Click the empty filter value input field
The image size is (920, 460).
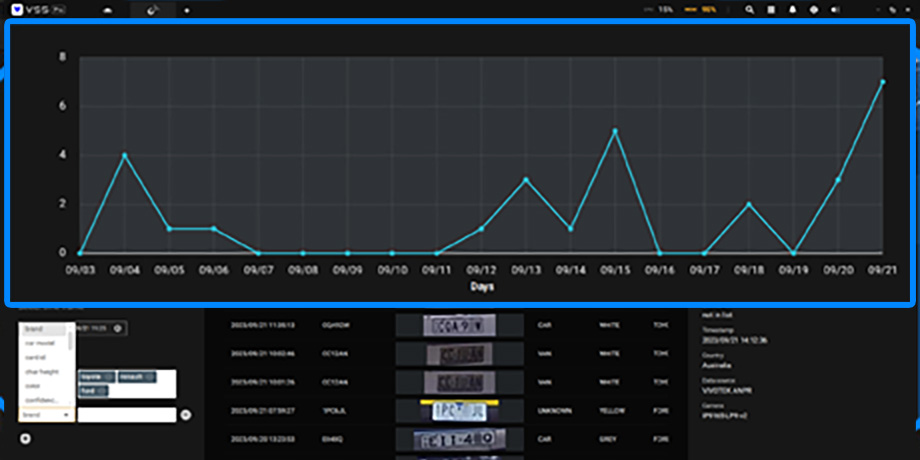pyautogui.click(x=127, y=414)
